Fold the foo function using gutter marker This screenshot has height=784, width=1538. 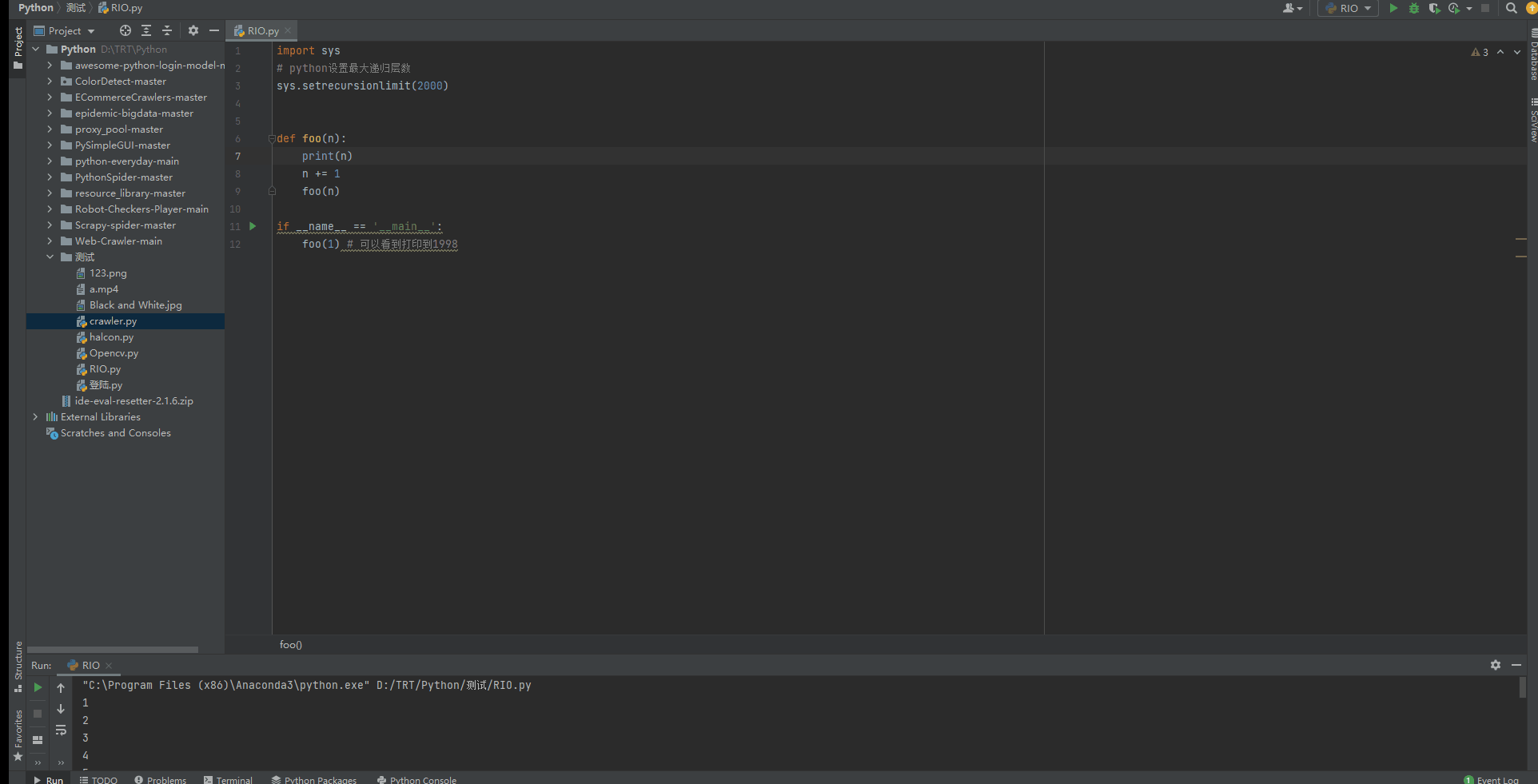[272, 138]
